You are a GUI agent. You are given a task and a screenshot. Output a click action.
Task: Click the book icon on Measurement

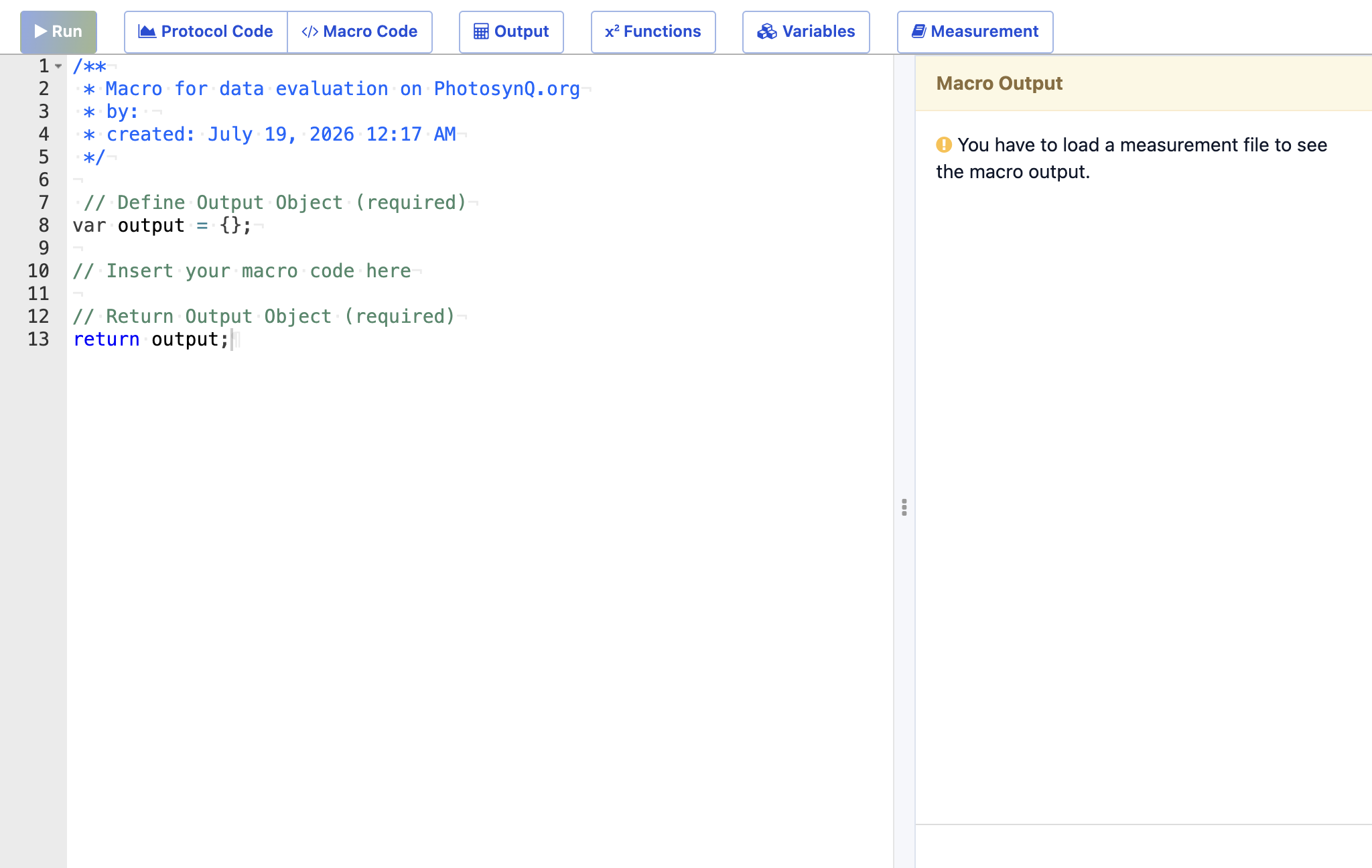tap(919, 31)
